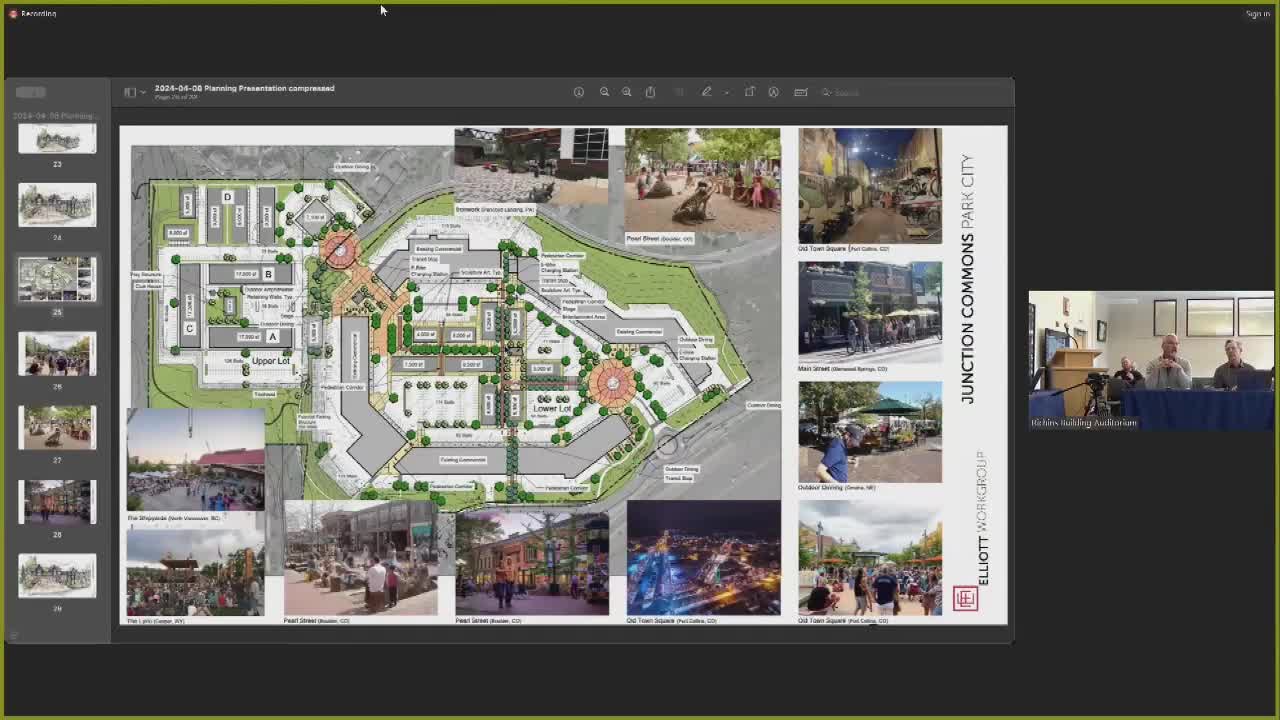
Task: Zoom in on the presentation document
Action: (627, 92)
